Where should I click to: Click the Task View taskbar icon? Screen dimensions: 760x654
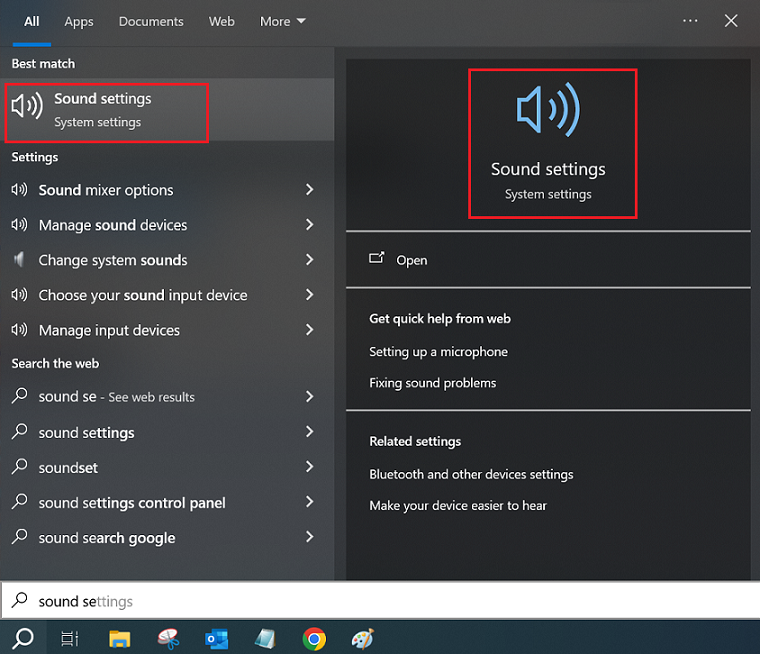coord(70,638)
